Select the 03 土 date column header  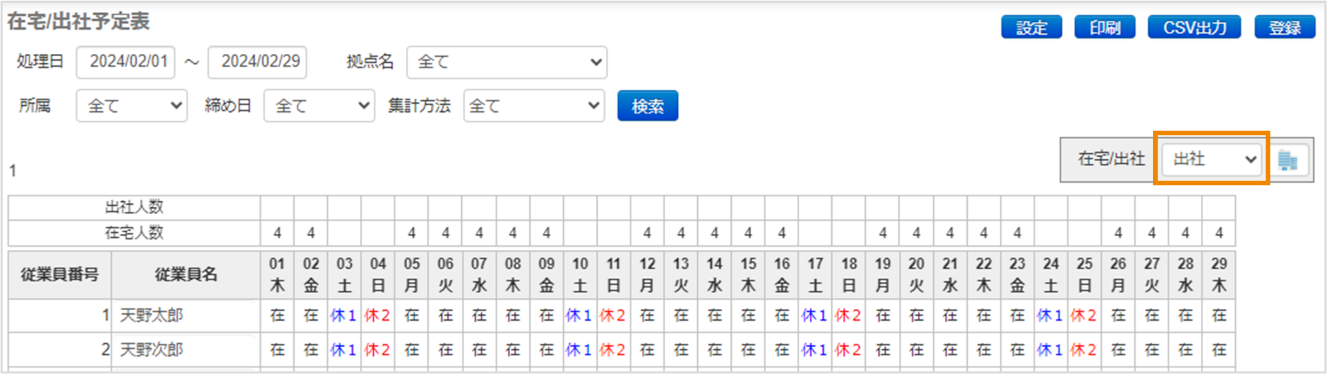pos(344,275)
